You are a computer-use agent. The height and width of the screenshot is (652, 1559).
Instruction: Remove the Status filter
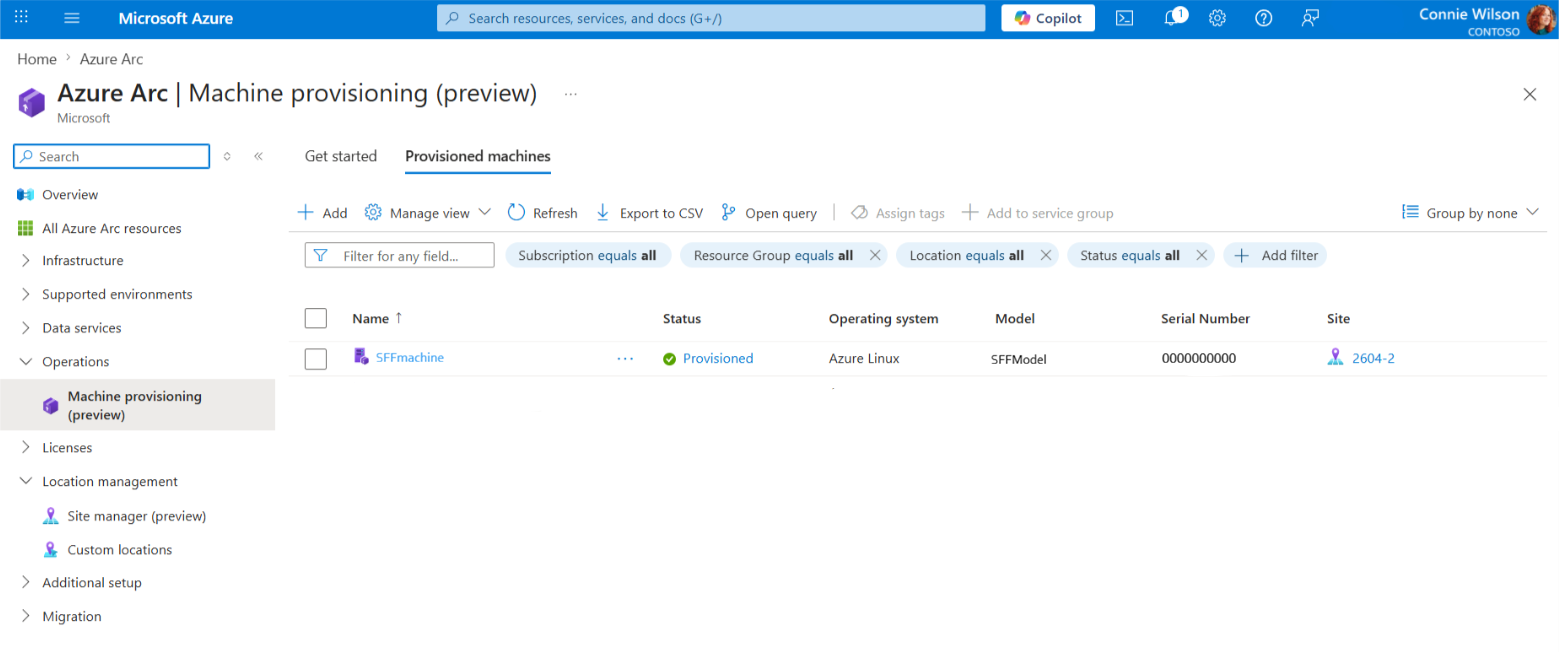[x=1202, y=256]
